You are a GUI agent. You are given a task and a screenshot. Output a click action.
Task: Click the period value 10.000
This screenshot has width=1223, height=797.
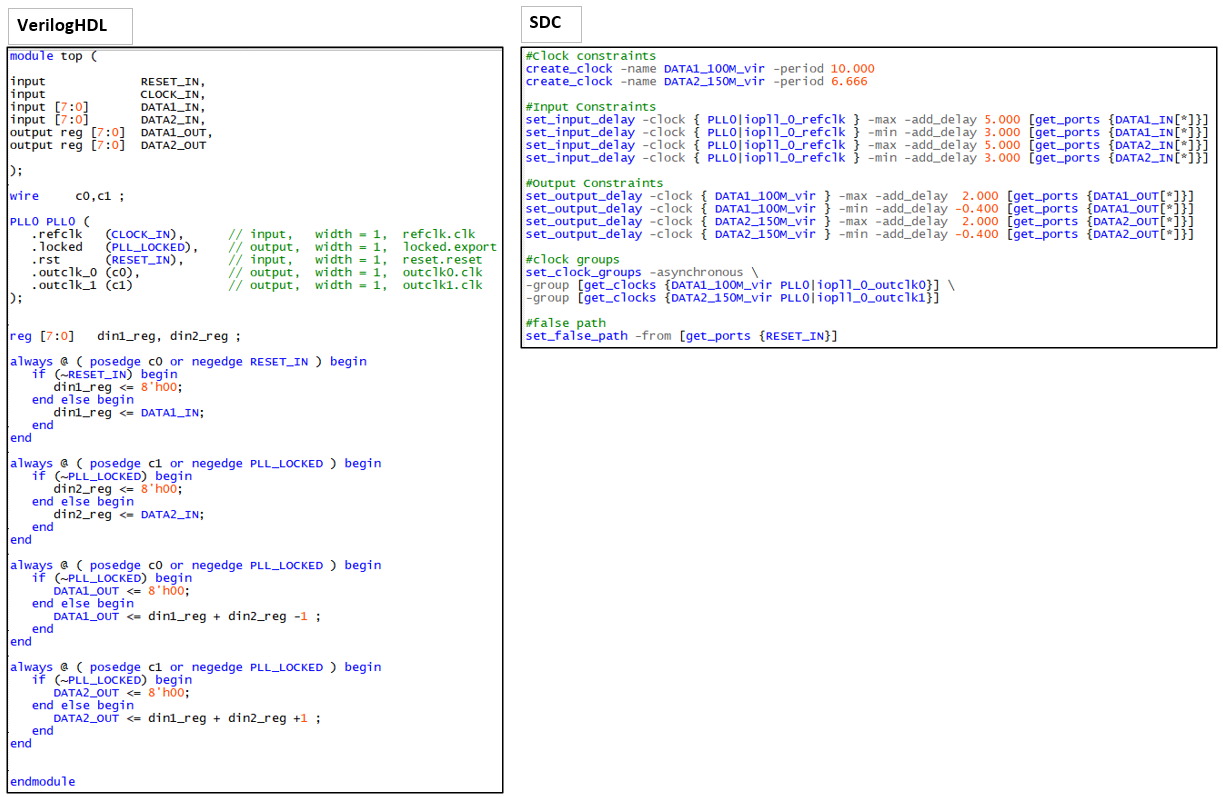point(852,69)
